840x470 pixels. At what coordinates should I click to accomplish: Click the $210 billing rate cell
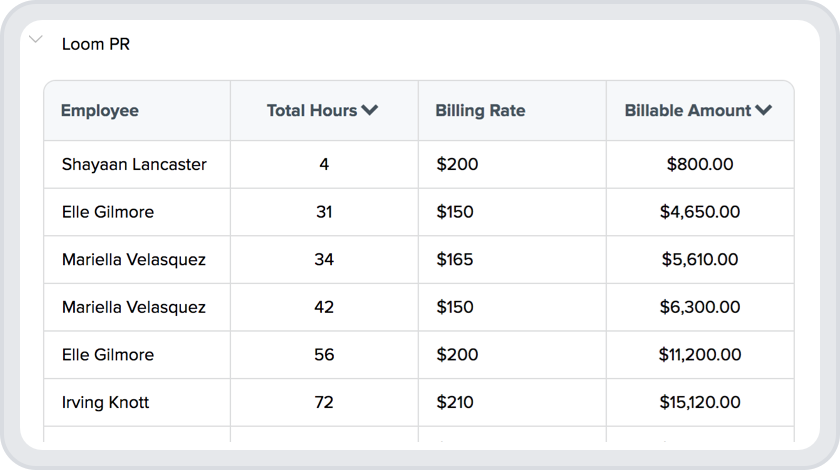point(455,403)
